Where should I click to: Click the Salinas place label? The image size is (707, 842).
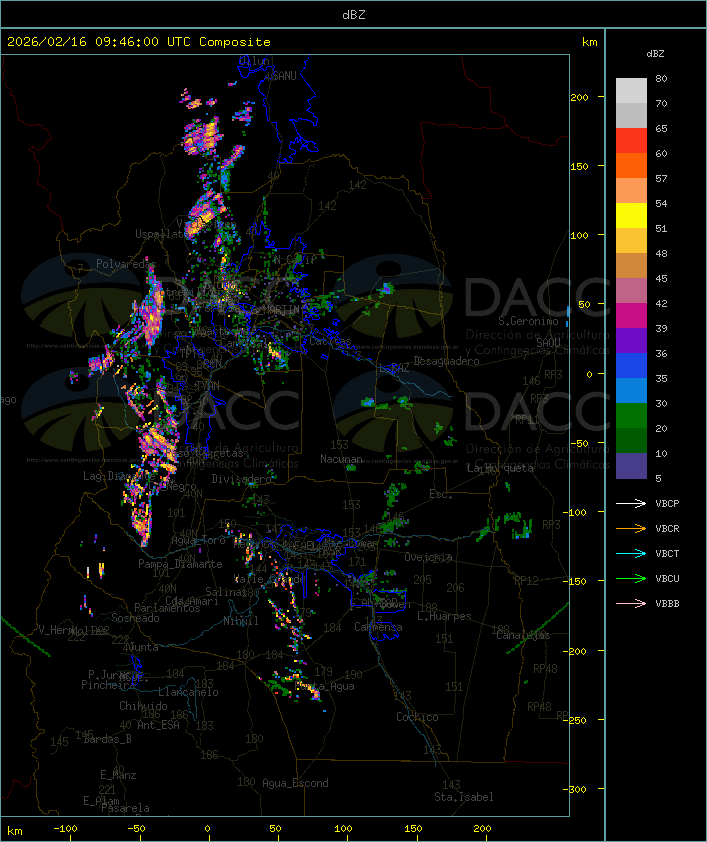[x=226, y=592]
